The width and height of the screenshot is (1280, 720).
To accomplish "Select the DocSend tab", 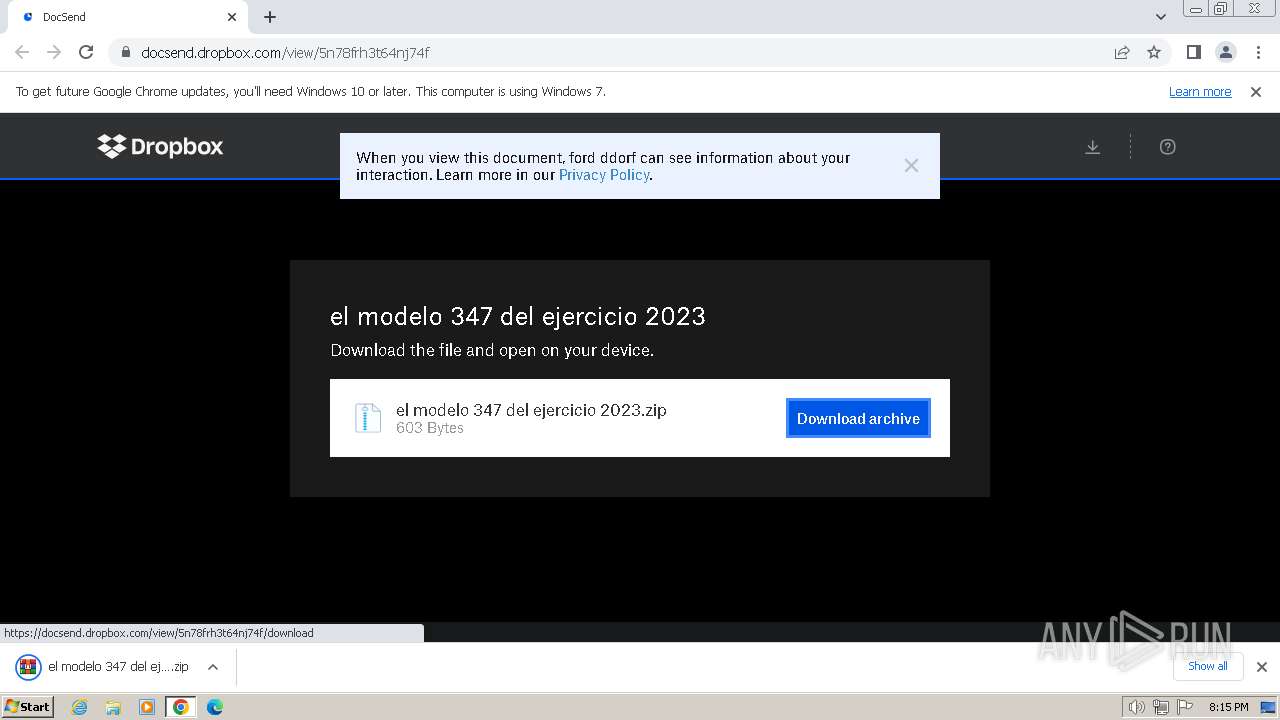I will 128,17.
